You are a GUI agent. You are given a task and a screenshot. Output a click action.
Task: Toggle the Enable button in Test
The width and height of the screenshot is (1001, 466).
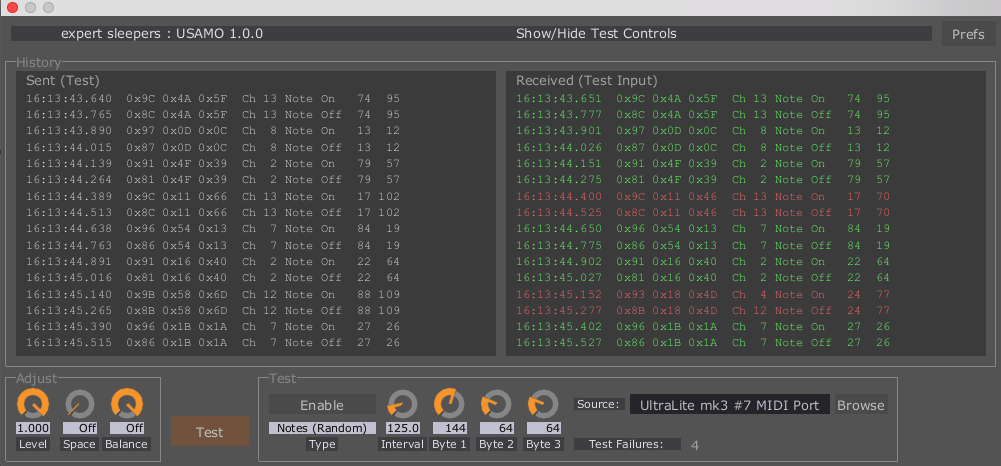click(322, 405)
